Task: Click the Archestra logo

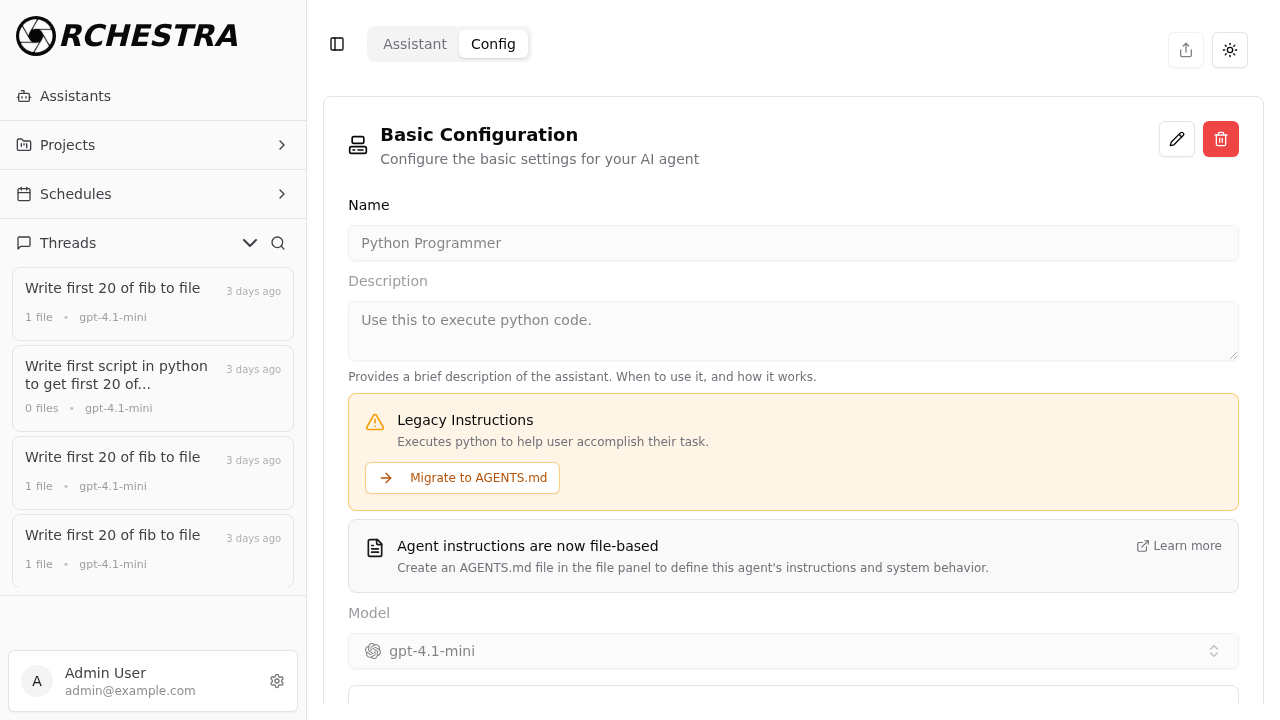Action: (127, 36)
